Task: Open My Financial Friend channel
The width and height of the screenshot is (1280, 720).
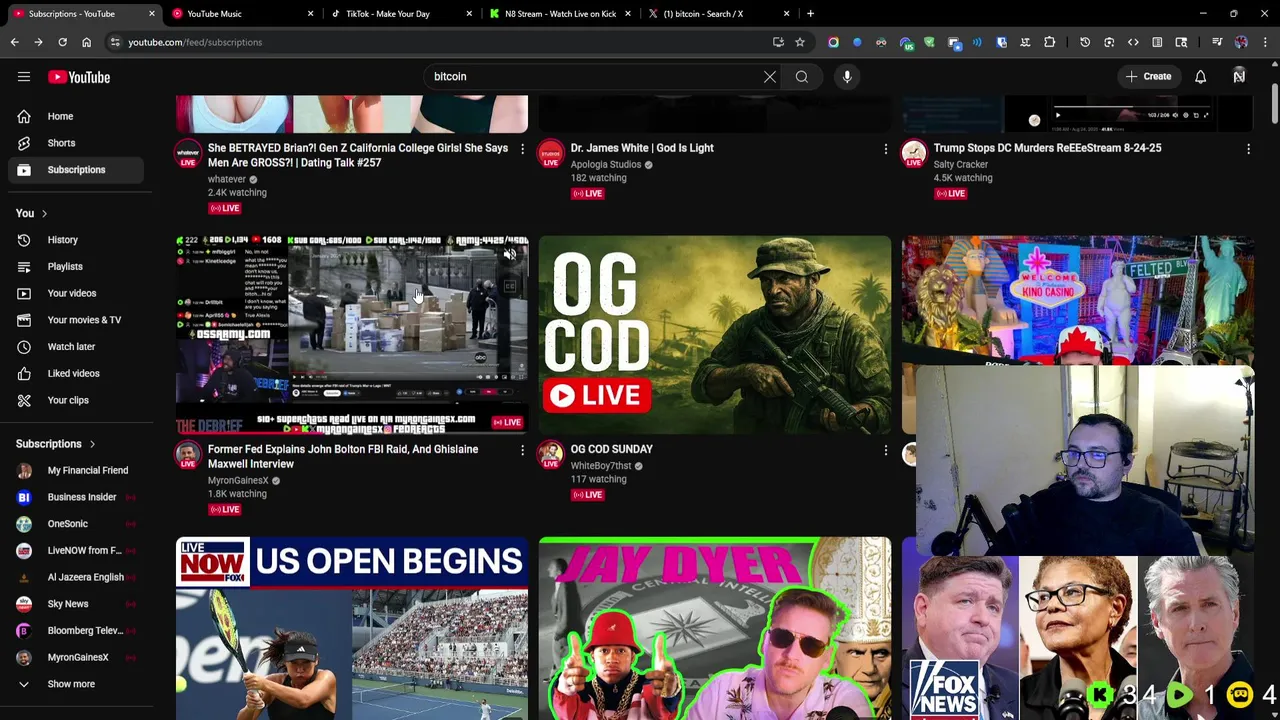Action: pyautogui.click(x=76, y=470)
